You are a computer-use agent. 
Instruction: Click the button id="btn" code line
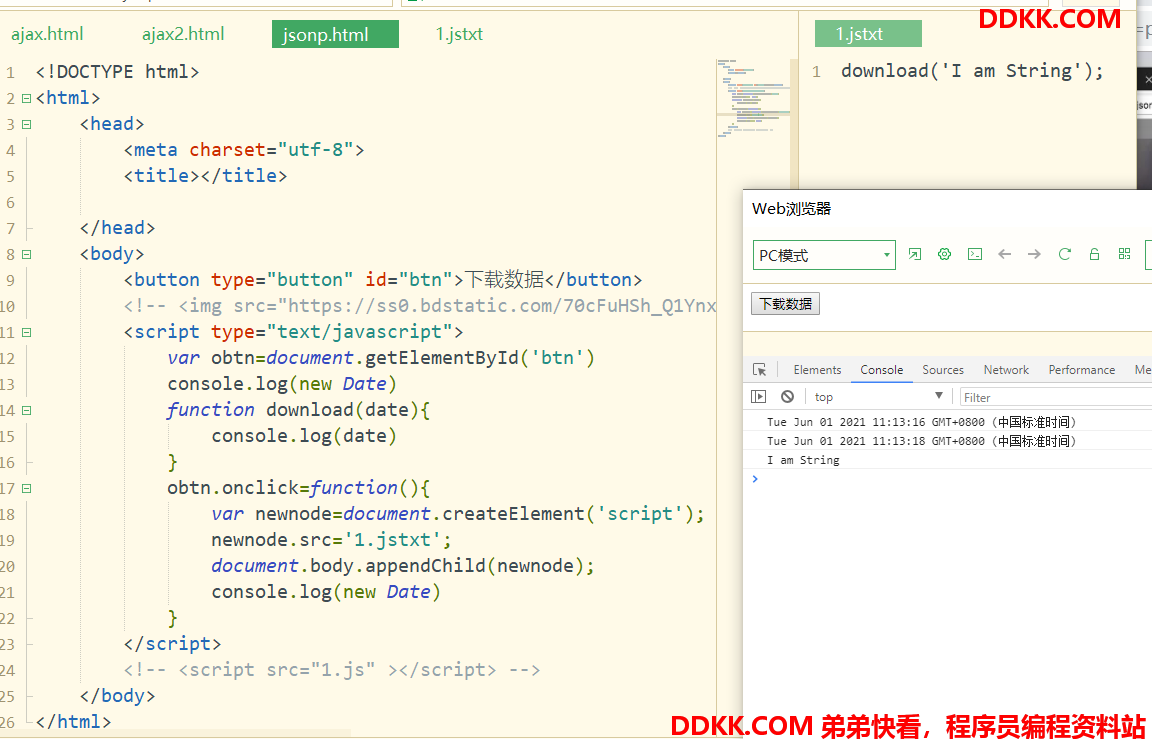(383, 280)
